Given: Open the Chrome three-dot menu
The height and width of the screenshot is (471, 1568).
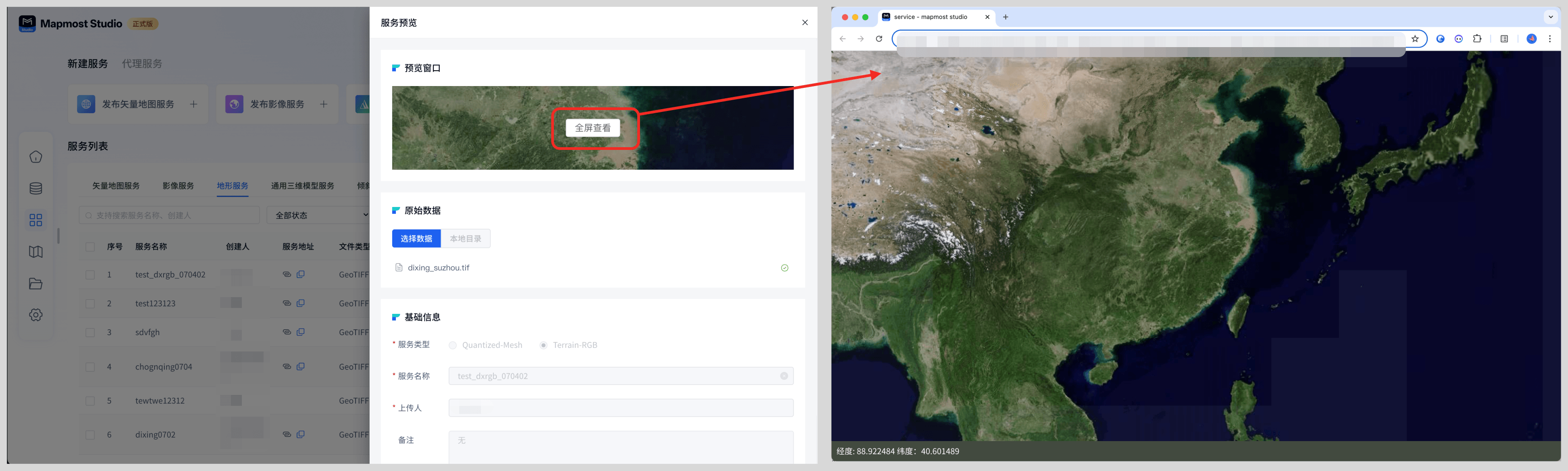Looking at the screenshot, I should click(x=1550, y=39).
